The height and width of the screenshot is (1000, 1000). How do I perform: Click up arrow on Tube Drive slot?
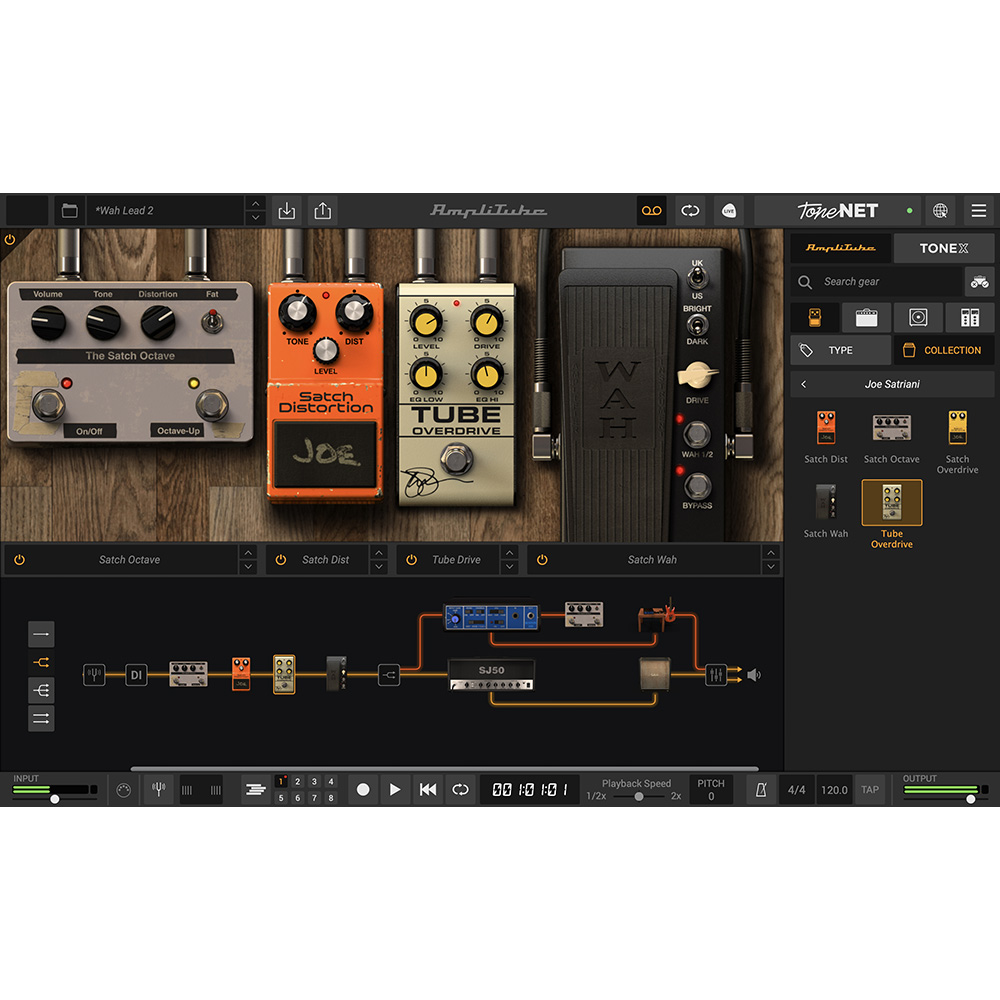click(x=510, y=552)
